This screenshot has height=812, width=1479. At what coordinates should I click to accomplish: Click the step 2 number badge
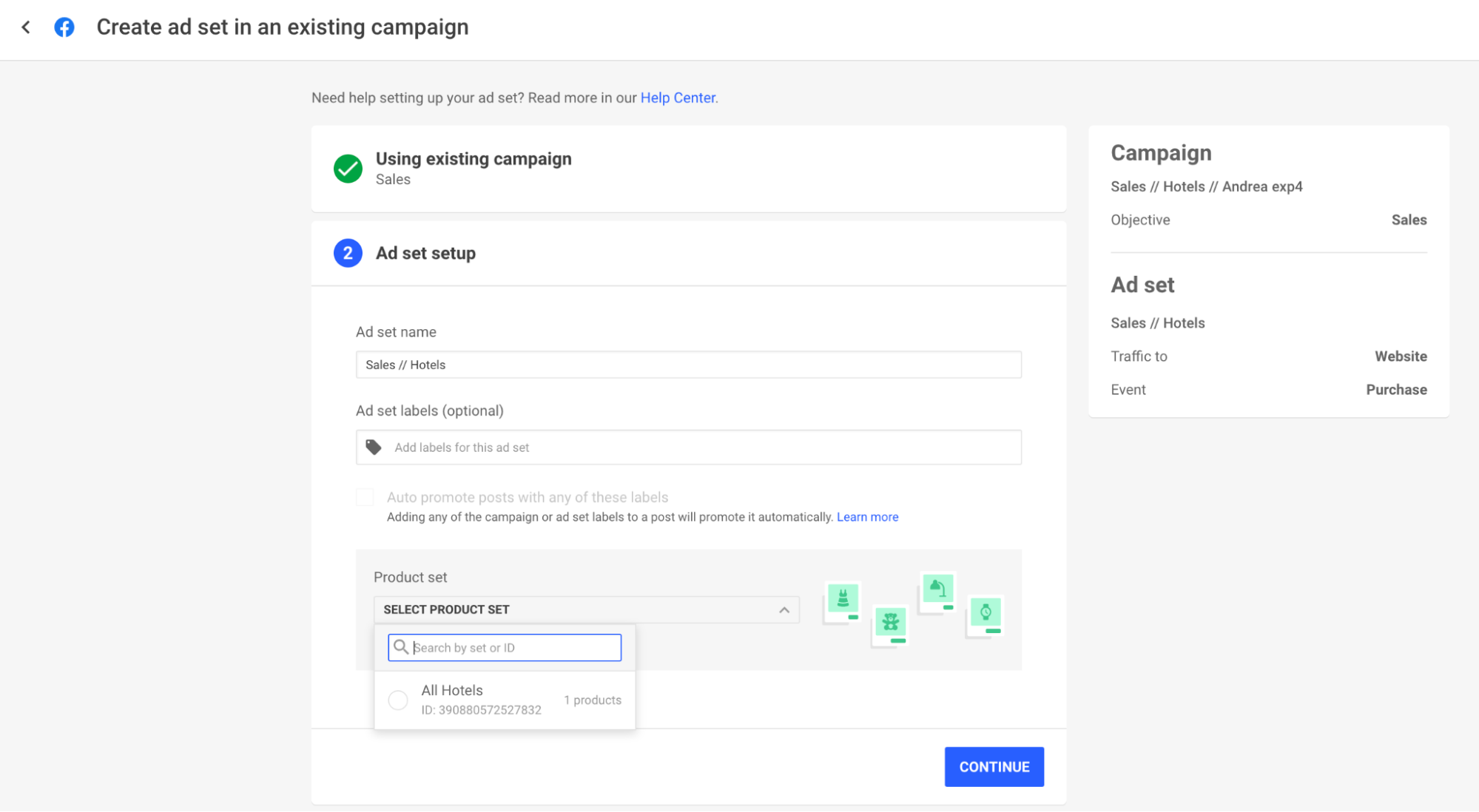click(x=348, y=253)
